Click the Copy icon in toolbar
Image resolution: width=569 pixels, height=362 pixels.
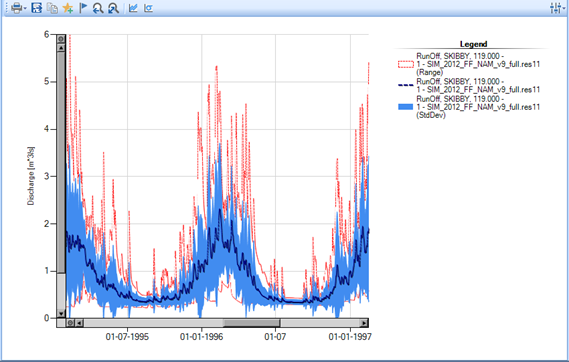point(53,8)
